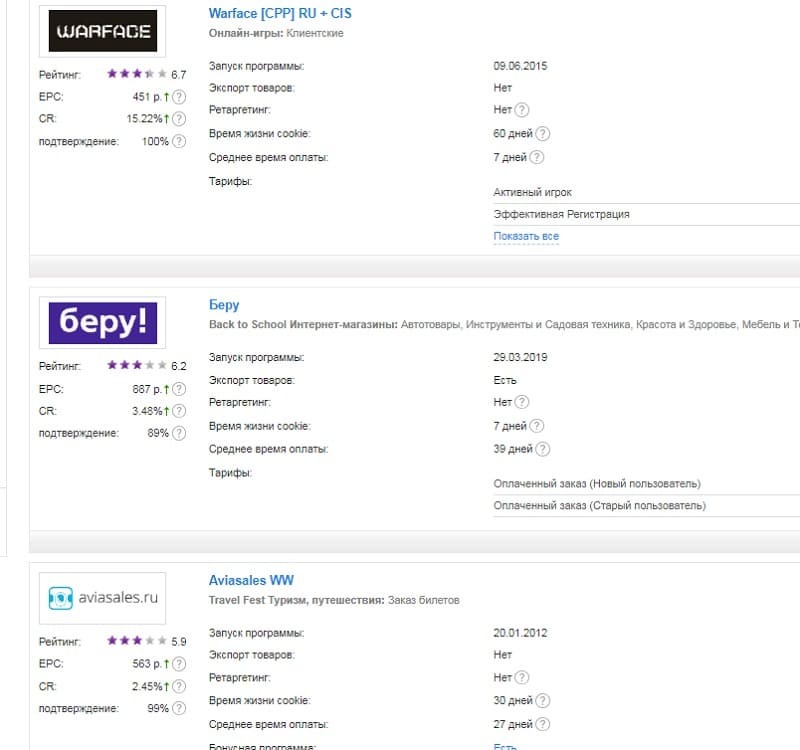Click help icon next to Беру EPC
Screen dimensions: 800x750
click(179, 388)
